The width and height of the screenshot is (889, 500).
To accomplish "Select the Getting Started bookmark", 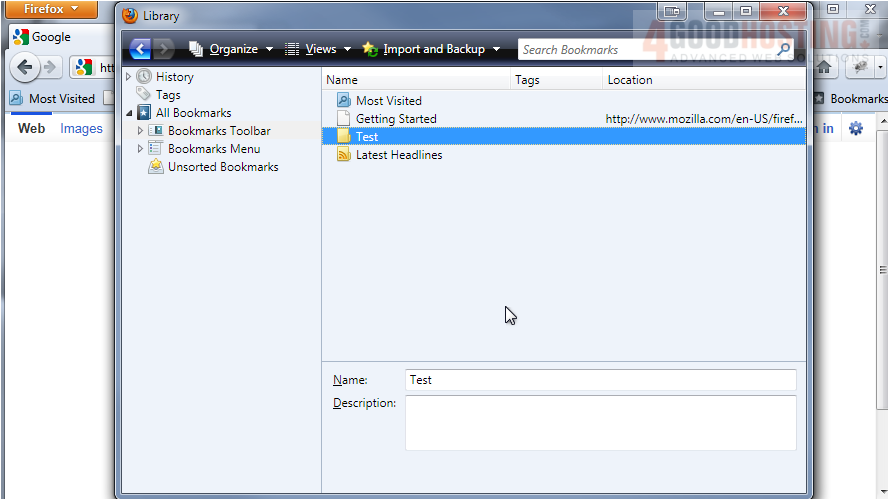I will tap(395, 119).
